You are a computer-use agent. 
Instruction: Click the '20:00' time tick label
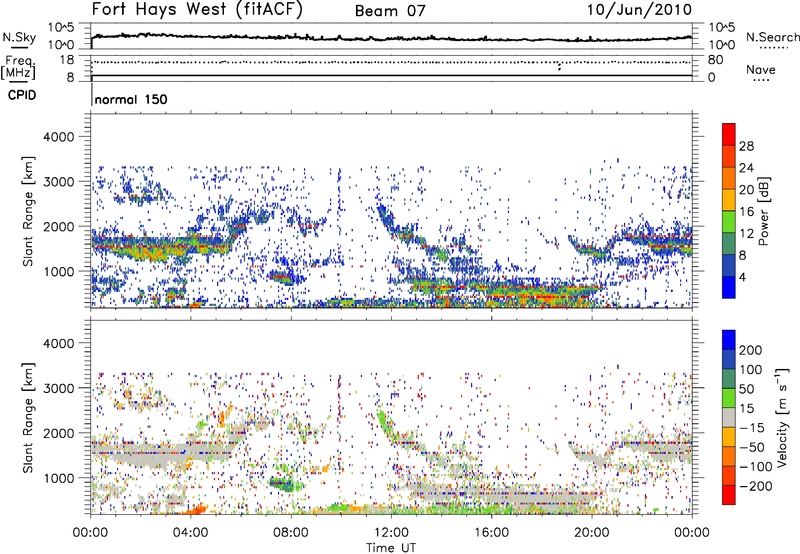pyautogui.click(x=591, y=533)
